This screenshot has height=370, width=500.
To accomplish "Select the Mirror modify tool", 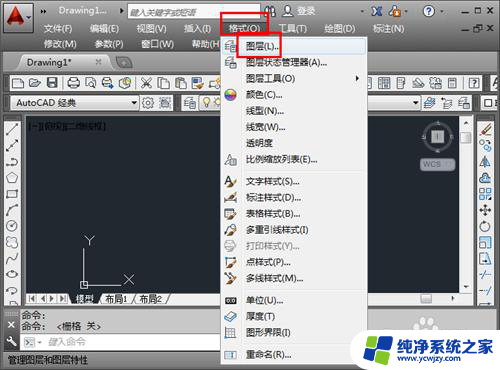I will point(485,162).
